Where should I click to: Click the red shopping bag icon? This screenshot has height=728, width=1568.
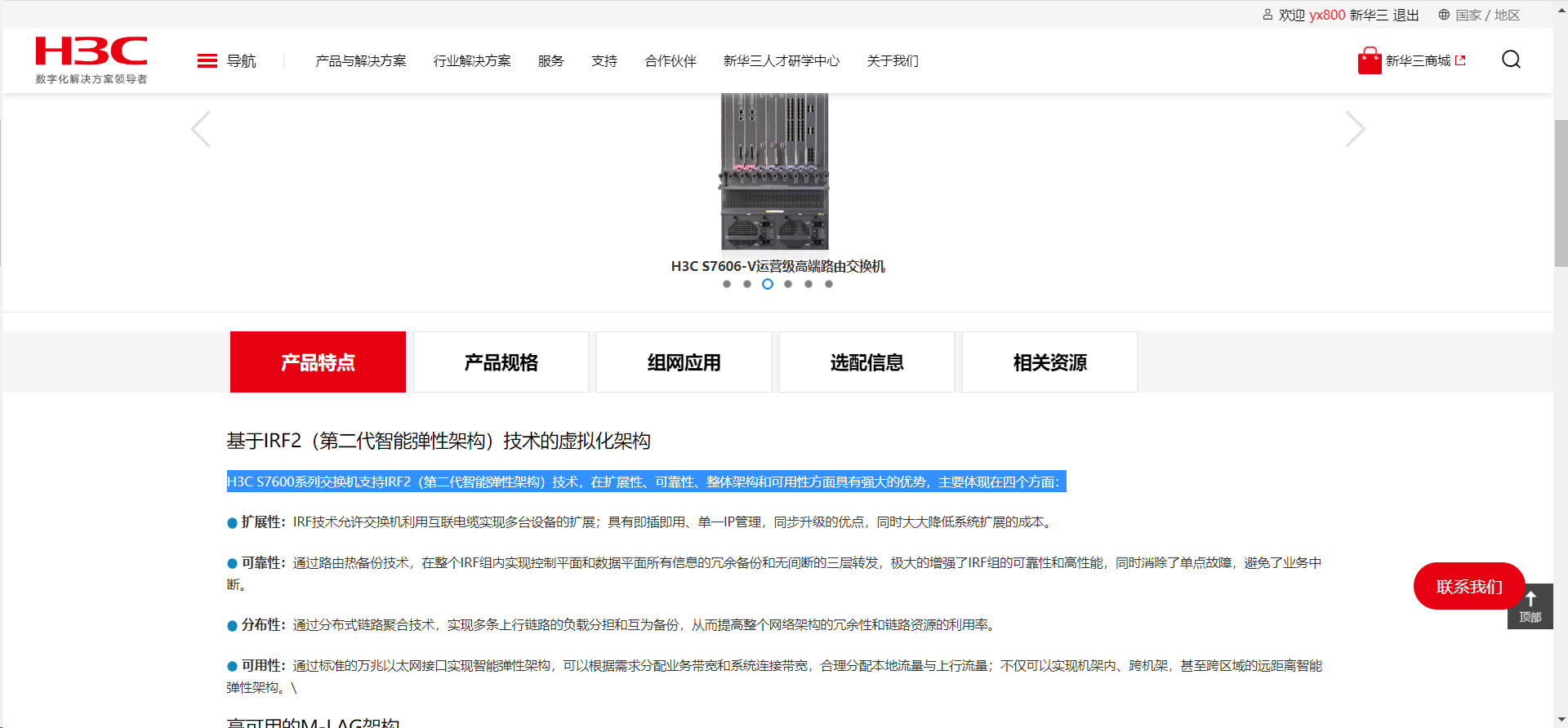point(1370,60)
